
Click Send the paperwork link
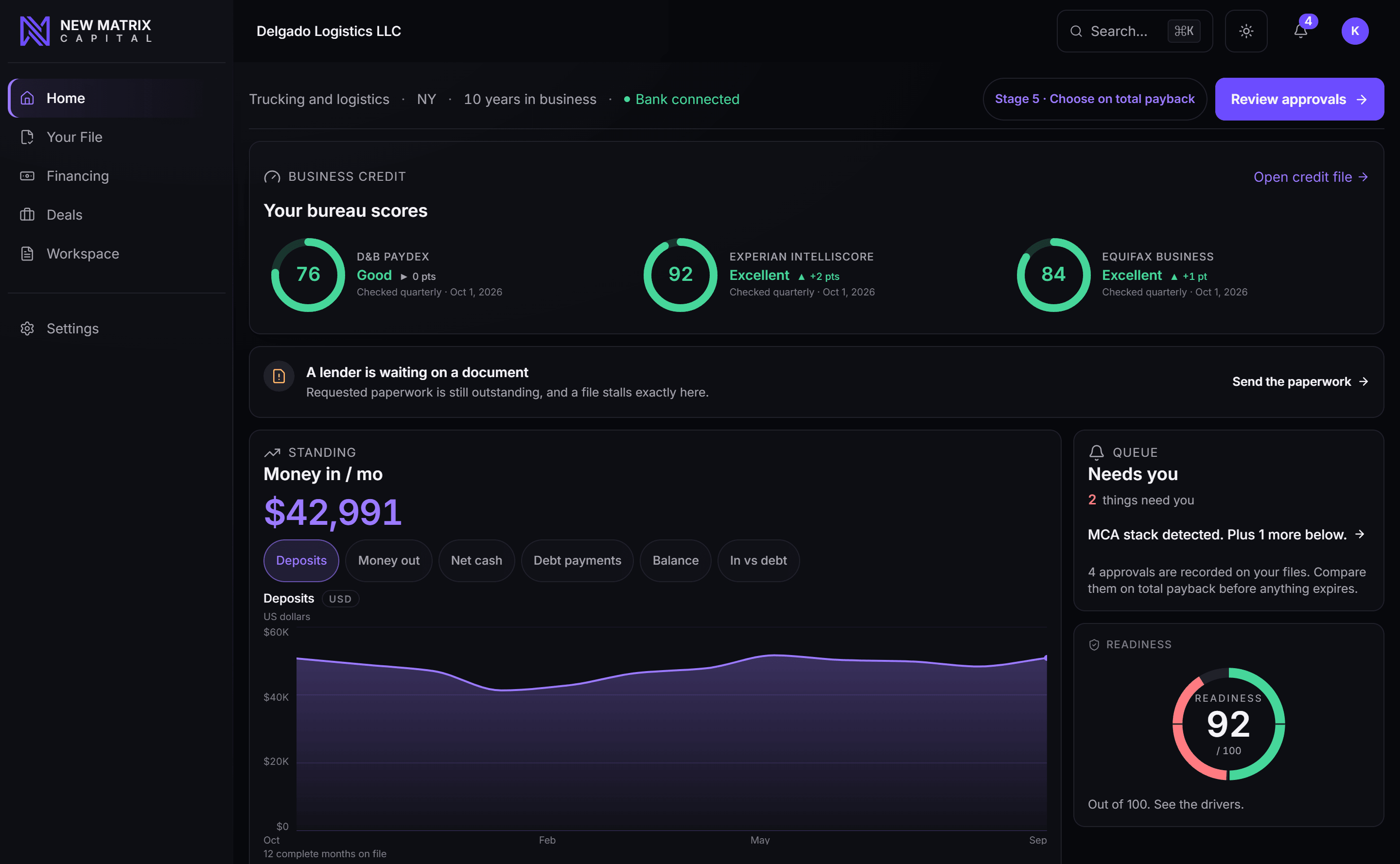[x=1300, y=381]
